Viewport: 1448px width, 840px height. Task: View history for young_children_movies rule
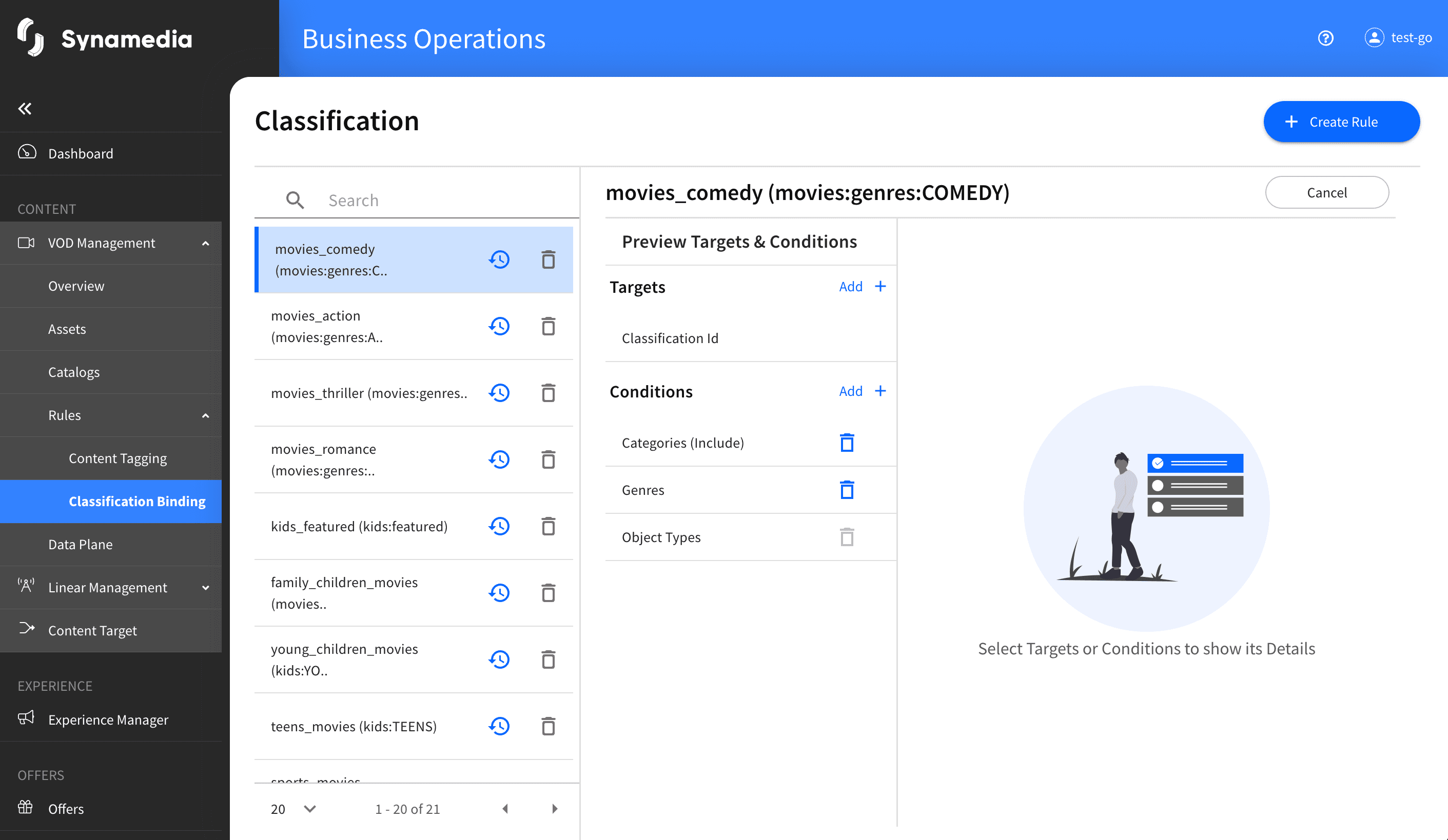pyautogui.click(x=499, y=659)
